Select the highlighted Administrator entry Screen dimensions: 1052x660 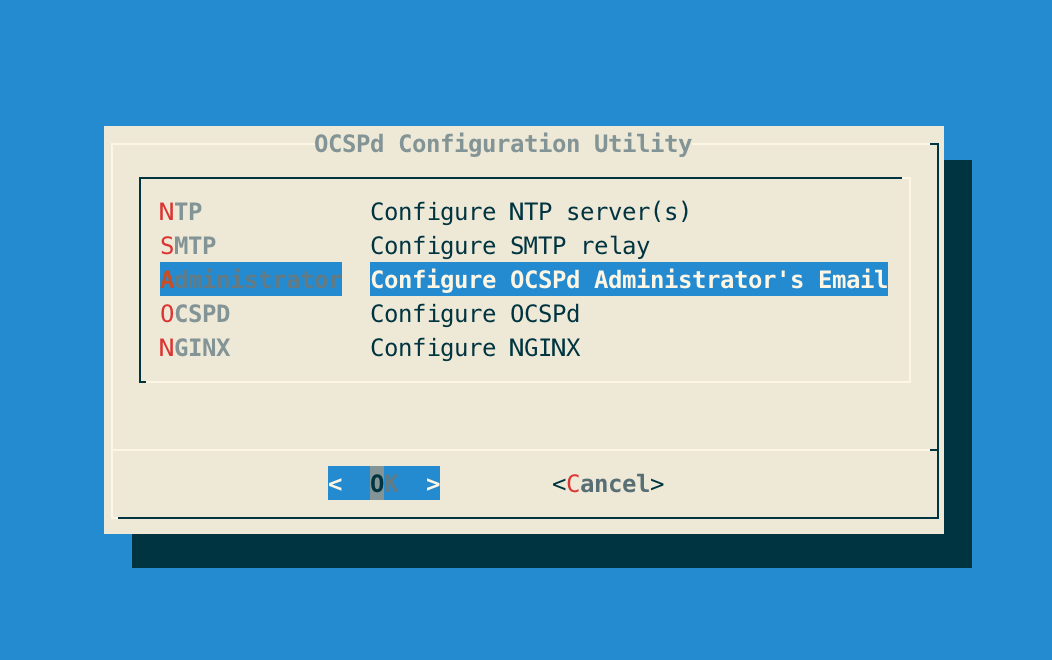click(x=250, y=280)
